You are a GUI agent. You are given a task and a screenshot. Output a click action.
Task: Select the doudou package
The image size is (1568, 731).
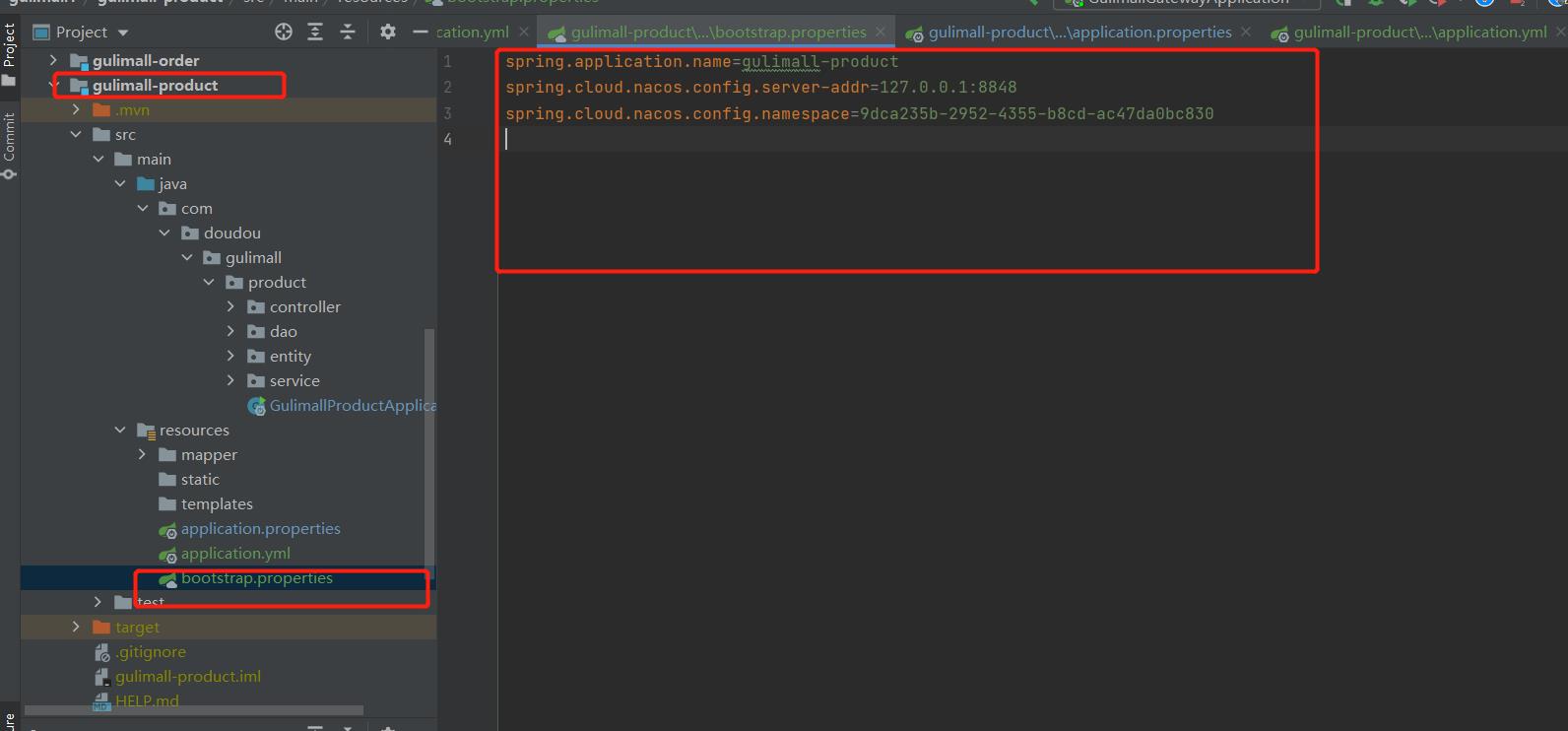(232, 233)
